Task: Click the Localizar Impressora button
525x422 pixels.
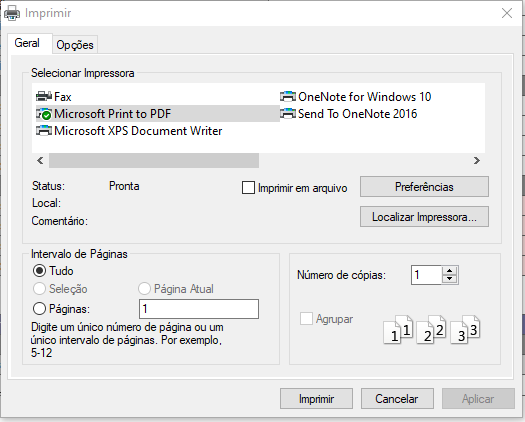Action: [x=424, y=217]
